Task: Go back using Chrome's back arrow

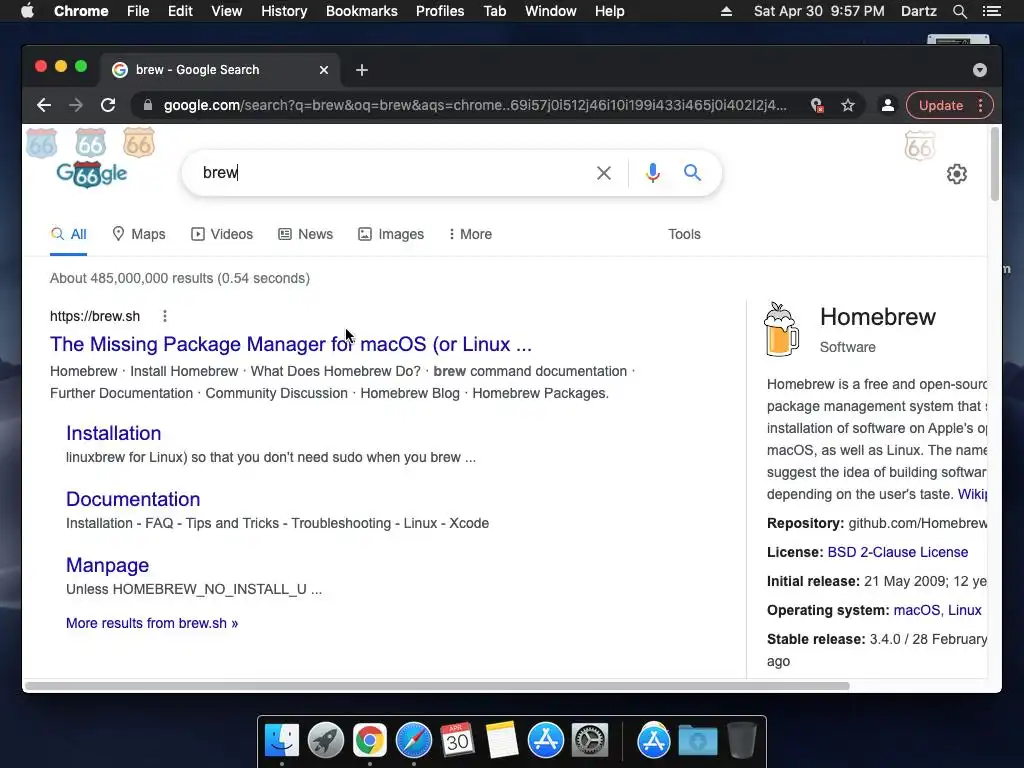Action: tap(44, 105)
